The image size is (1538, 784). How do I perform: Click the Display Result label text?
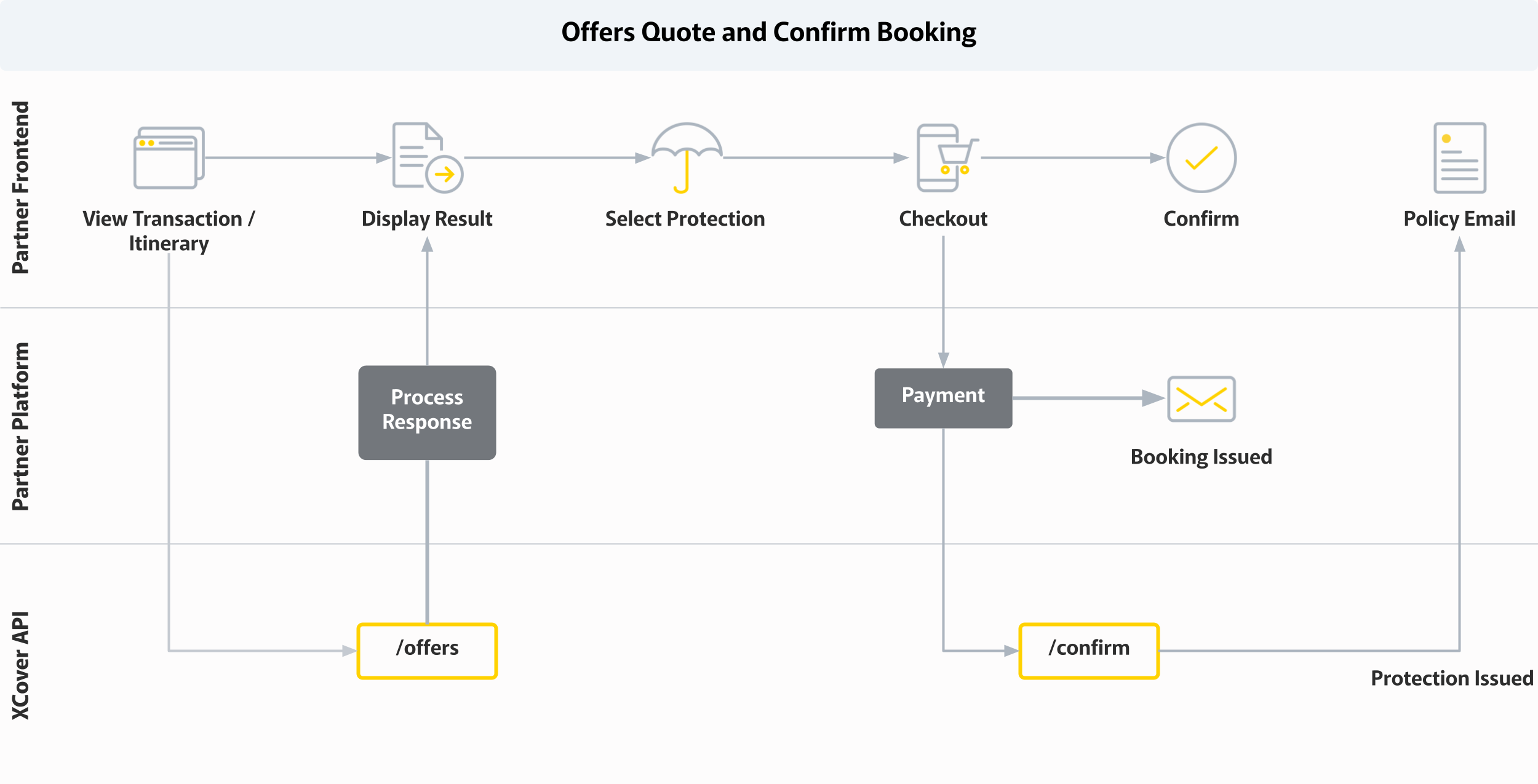click(427, 219)
